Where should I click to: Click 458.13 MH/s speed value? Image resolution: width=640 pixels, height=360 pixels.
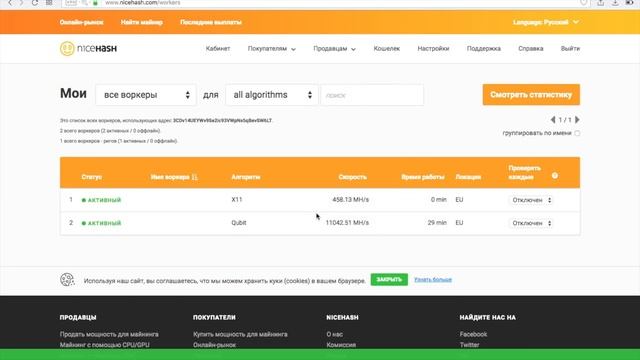point(351,200)
